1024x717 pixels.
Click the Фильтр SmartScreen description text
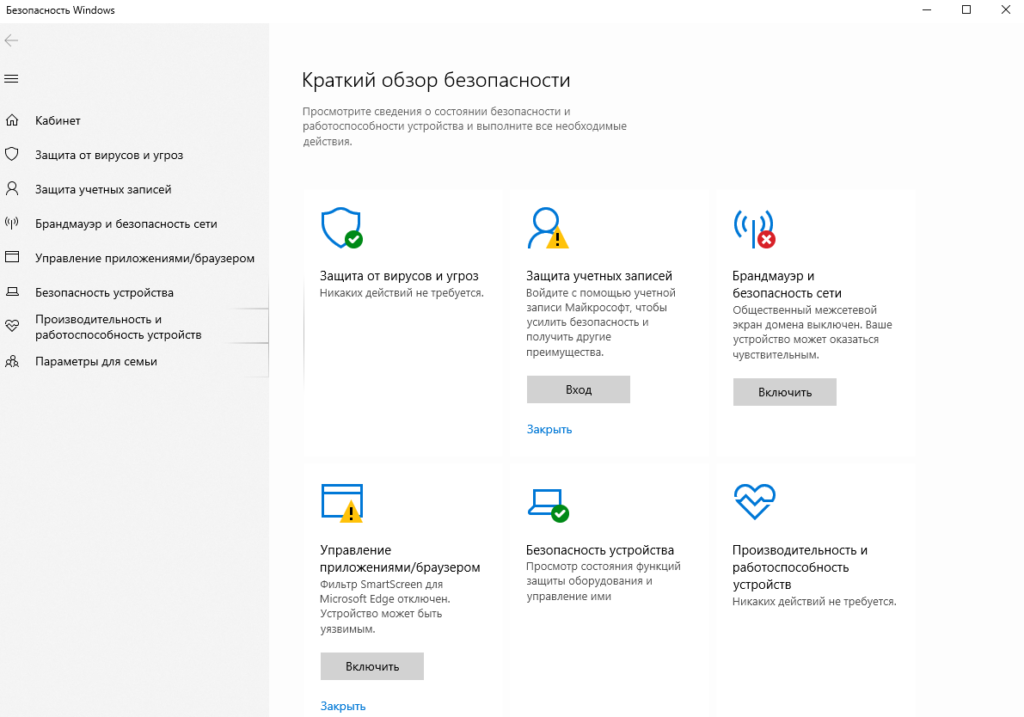pos(385,607)
